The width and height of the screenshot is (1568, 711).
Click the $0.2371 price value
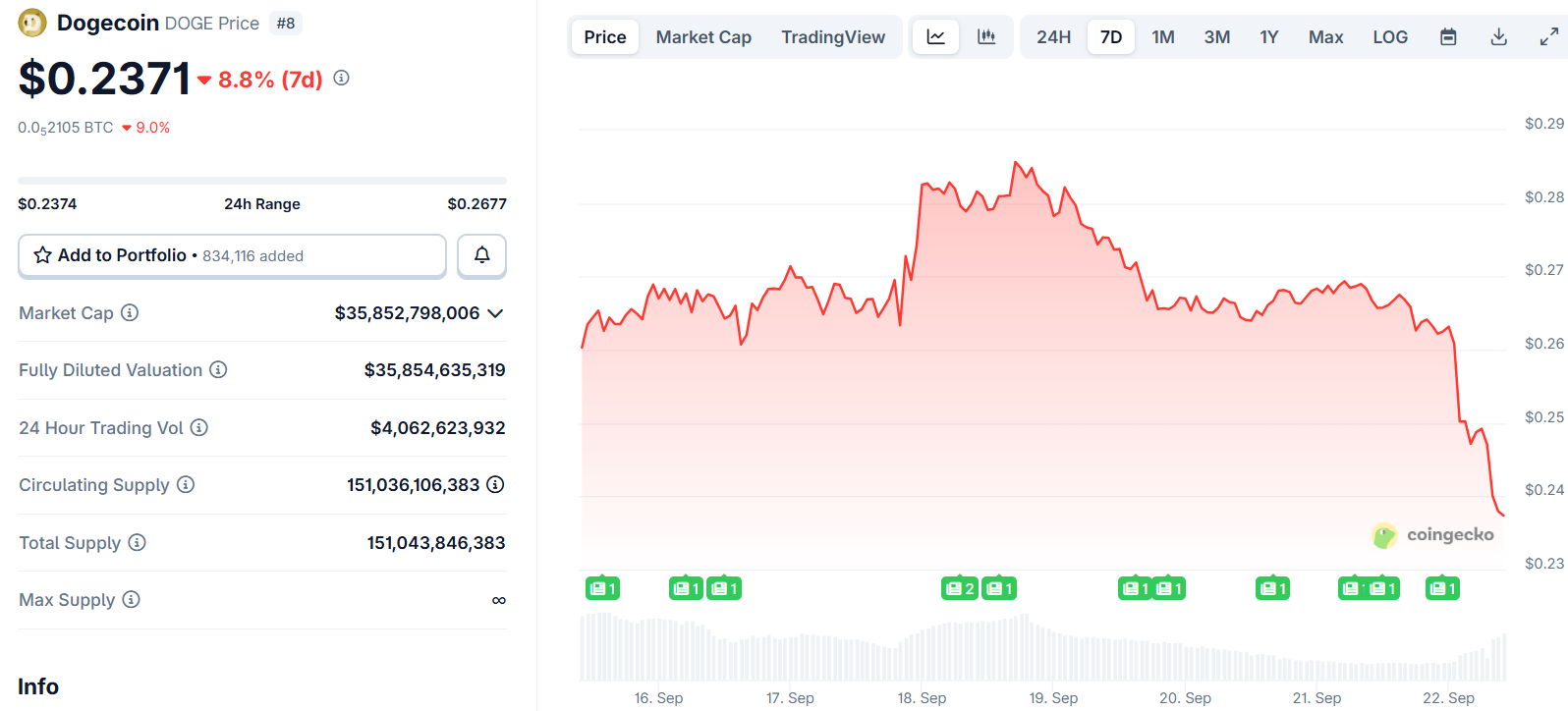click(x=104, y=79)
